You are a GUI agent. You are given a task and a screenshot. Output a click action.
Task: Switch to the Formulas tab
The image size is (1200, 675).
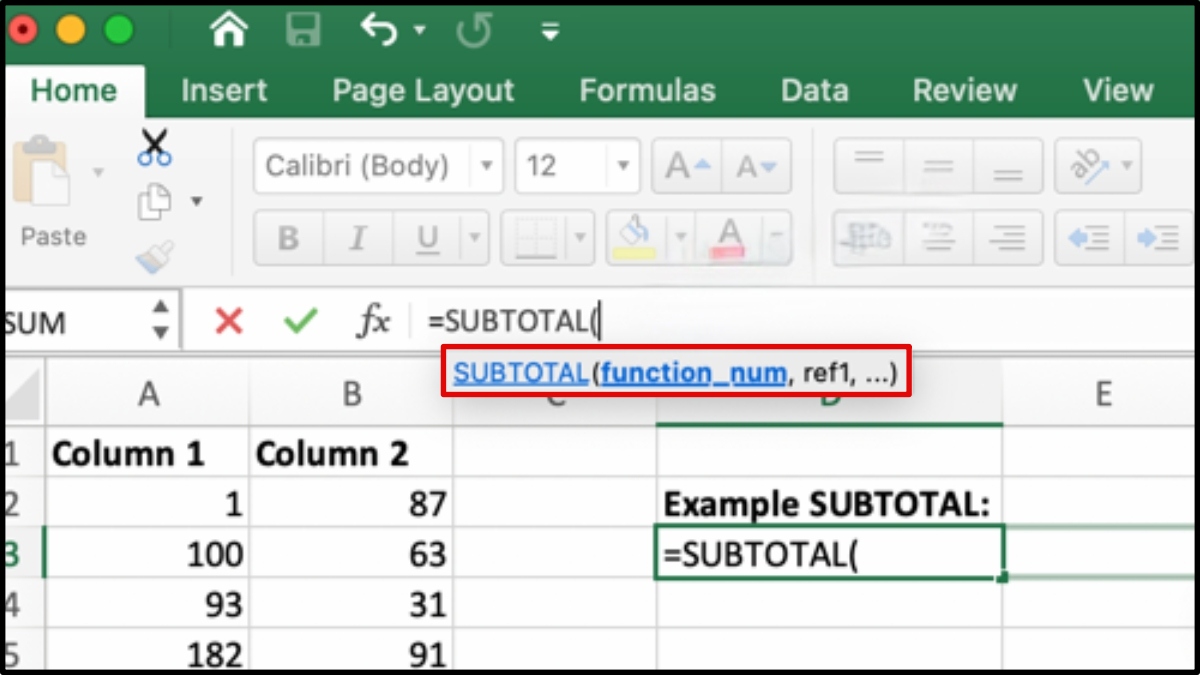[x=647, y=91]
